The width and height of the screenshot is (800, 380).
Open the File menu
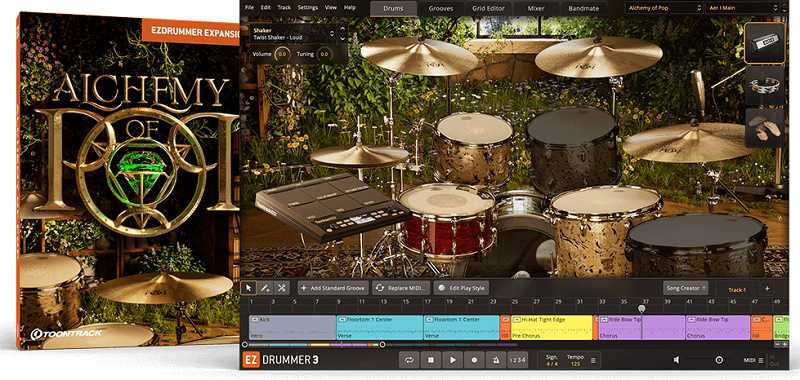pos(249,8)
